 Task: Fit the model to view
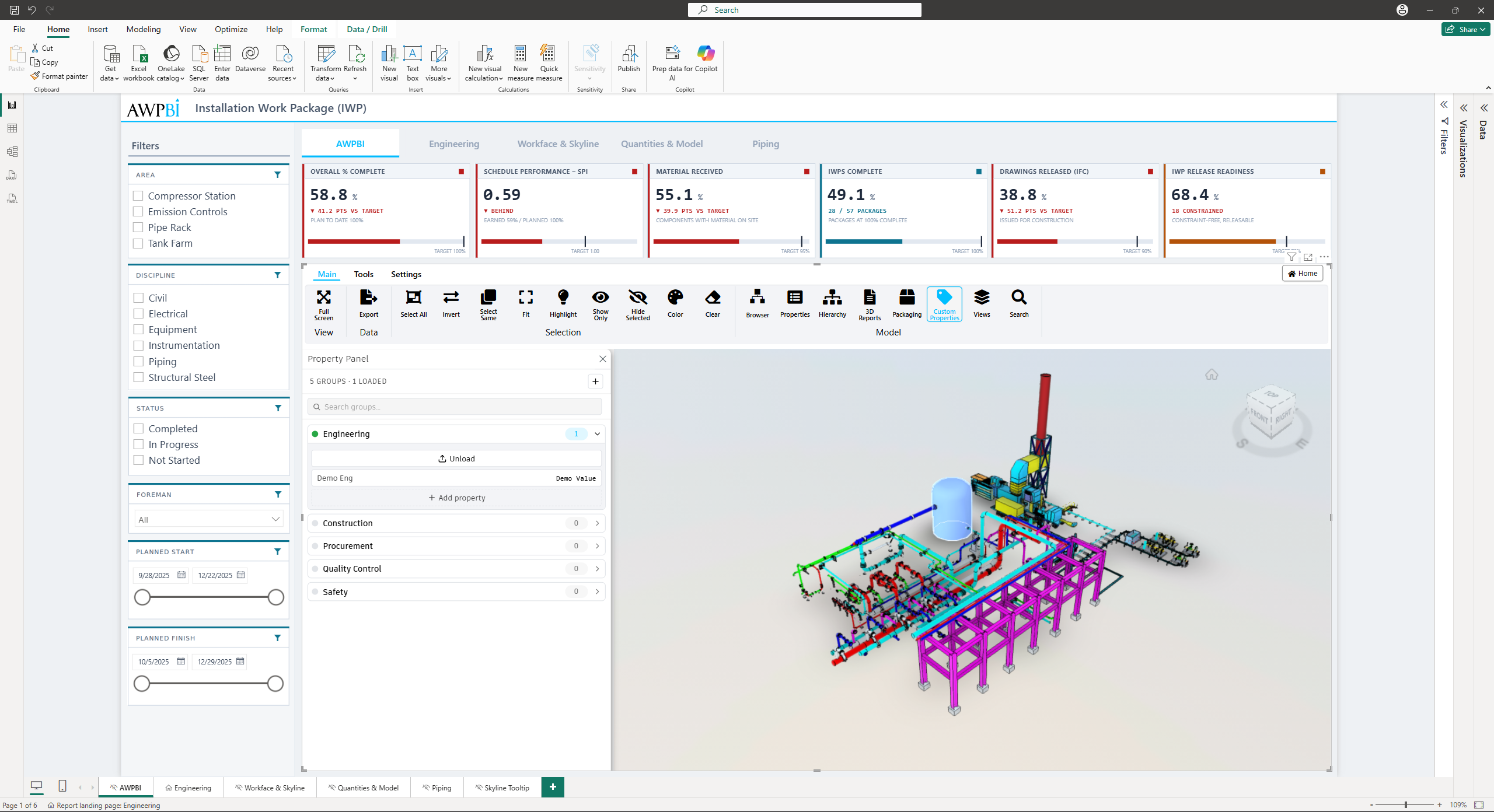click(525, 304)
